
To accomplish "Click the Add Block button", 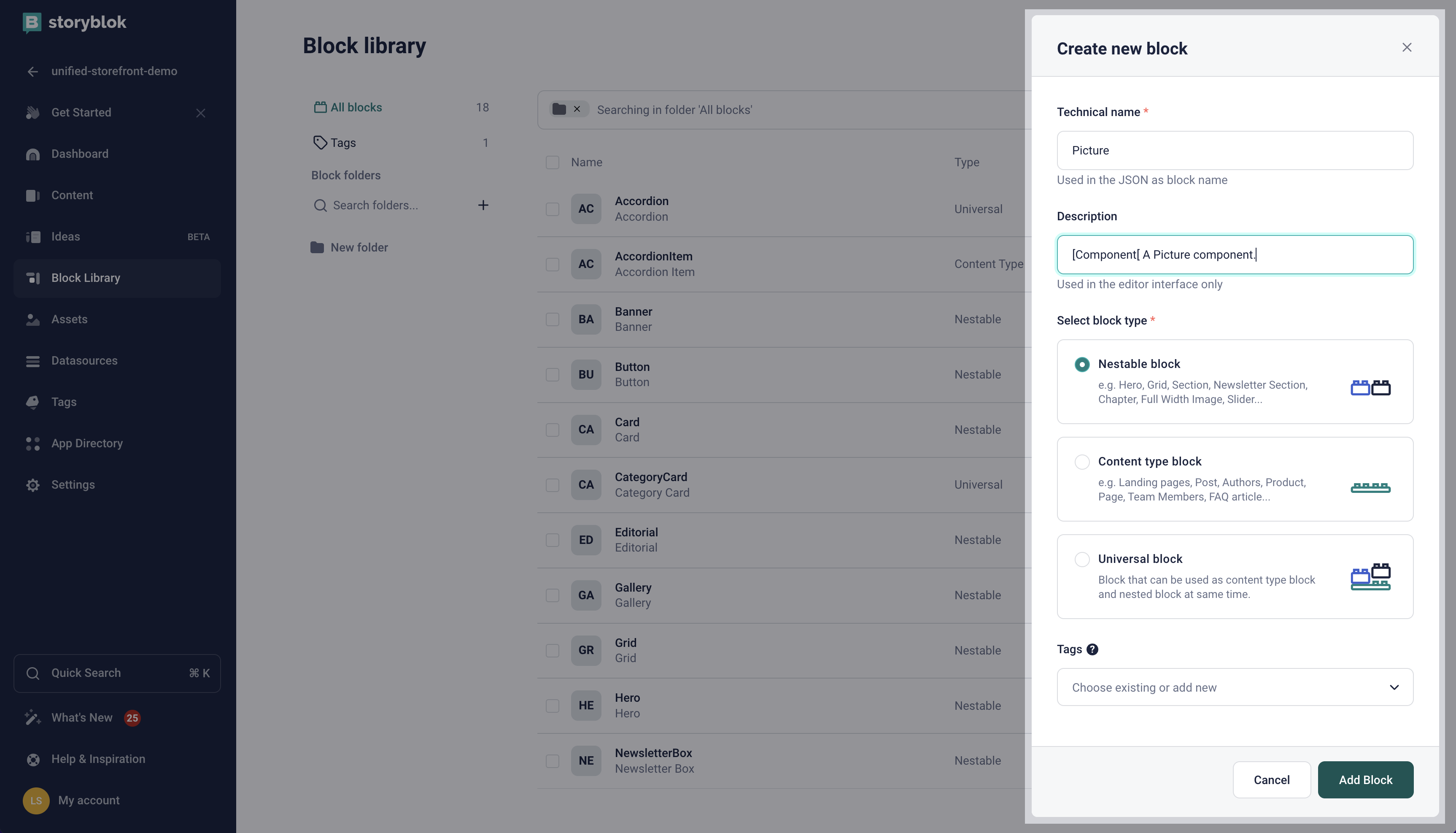I will (x=1365, y=780).
